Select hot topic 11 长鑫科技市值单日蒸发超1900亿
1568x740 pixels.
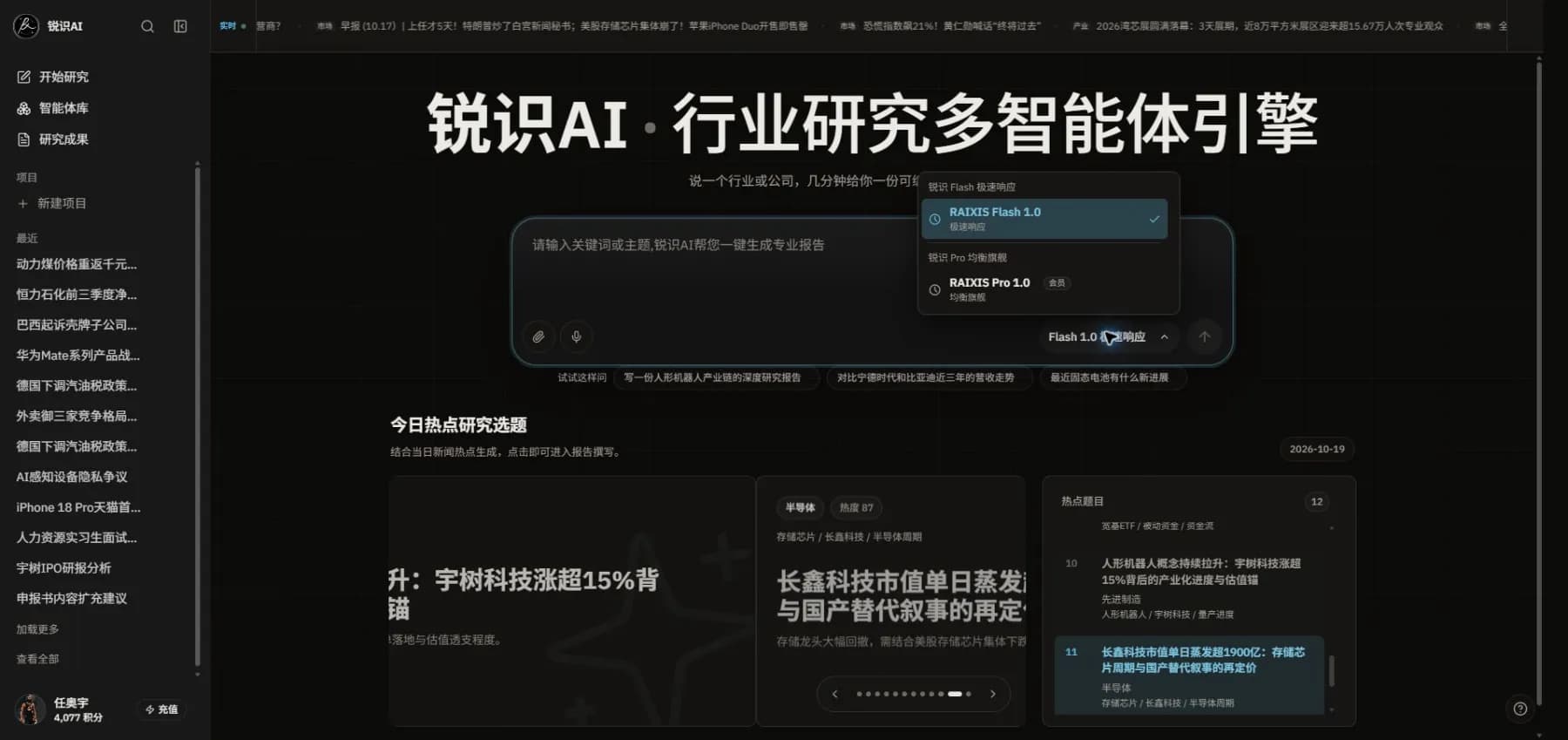pos(1189,676)
